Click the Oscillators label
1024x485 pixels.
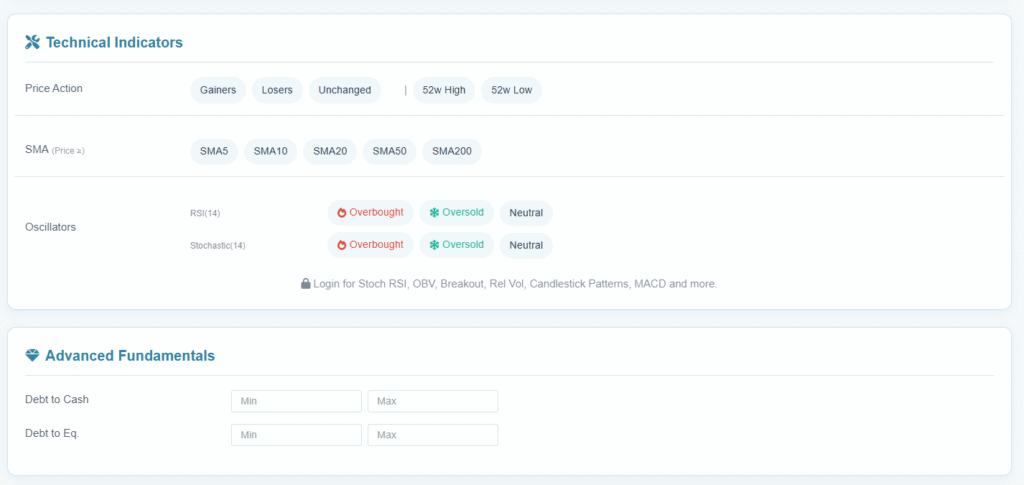tap(50, 227)
